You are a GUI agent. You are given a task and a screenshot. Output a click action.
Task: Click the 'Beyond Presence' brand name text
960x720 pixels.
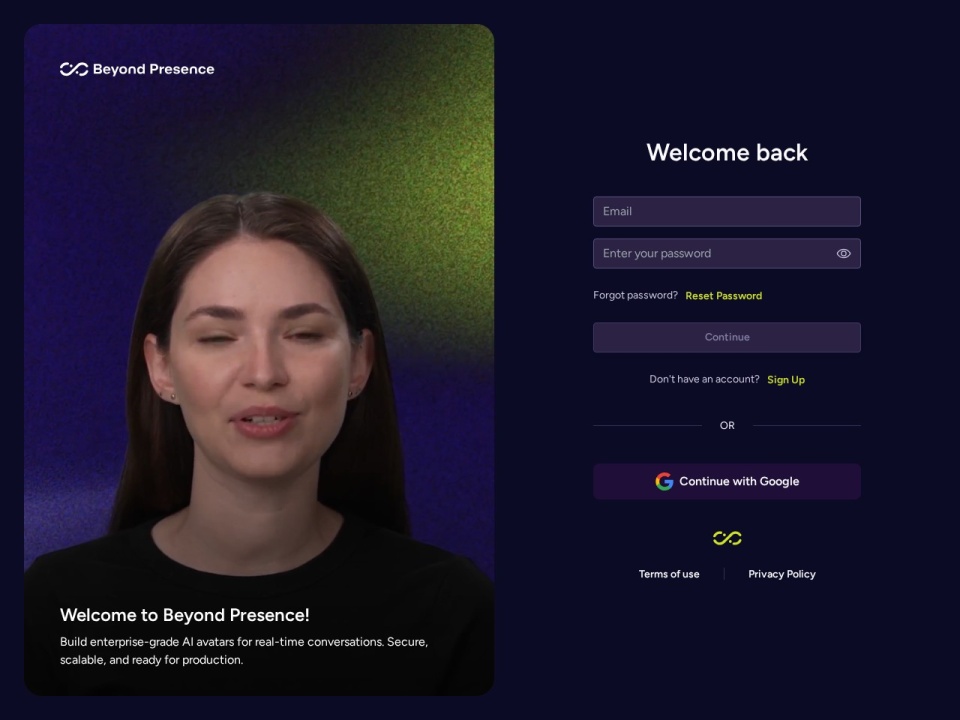(x=154, y=69)
